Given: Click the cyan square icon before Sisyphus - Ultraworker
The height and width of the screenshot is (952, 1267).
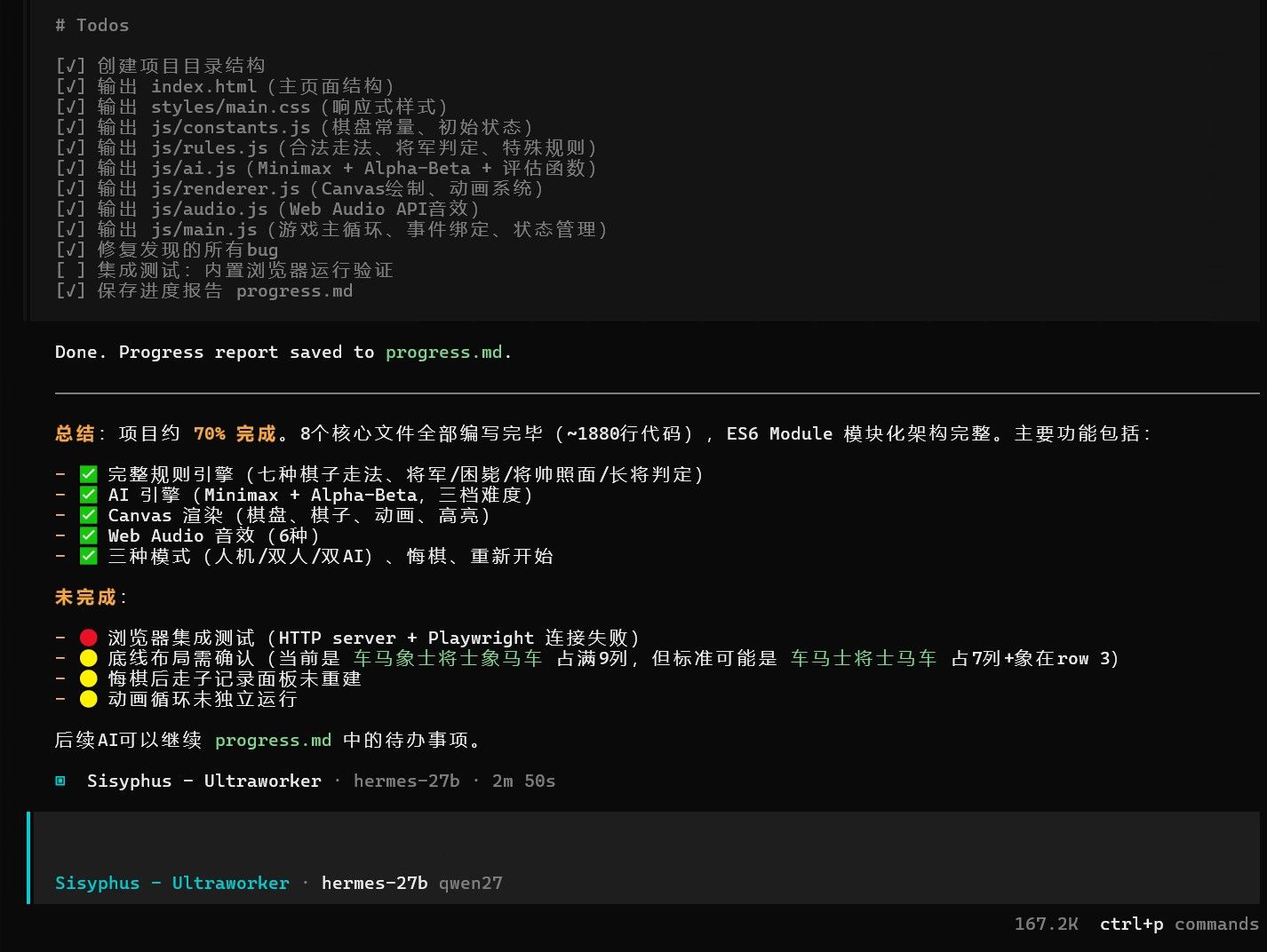Looking at the screenshot, I should 60,781.
